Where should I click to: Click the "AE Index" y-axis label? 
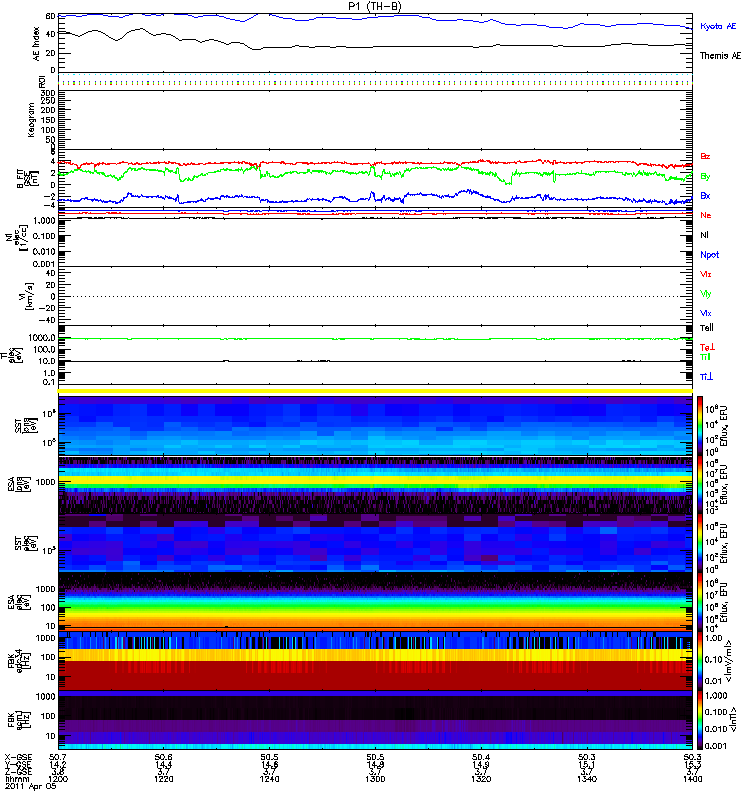click(x=36, y=44)
